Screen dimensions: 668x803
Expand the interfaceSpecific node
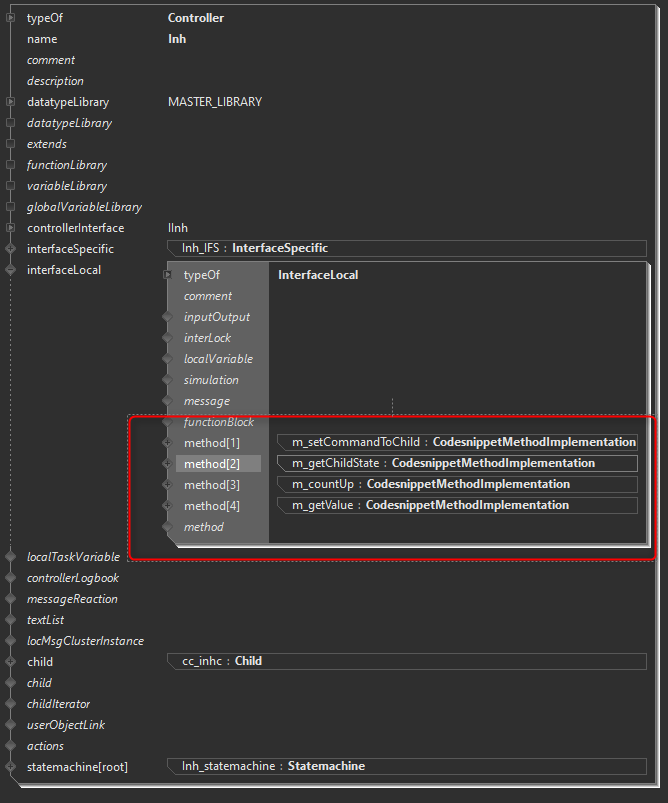(10, 249)
